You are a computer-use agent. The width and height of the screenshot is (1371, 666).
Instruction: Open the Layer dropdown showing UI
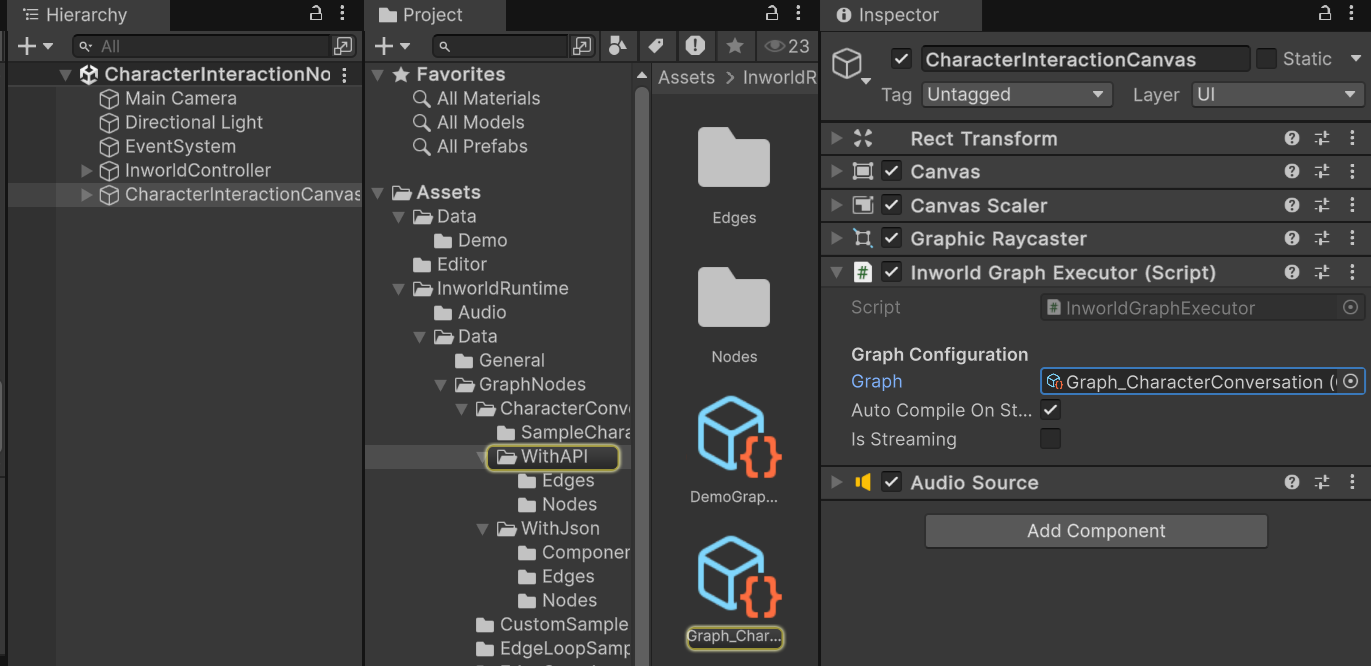(x=1277, y=94)
